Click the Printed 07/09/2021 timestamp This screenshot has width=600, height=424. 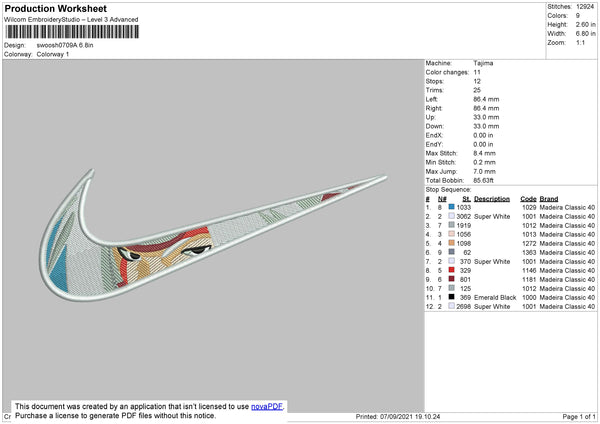tap(398, 416)
